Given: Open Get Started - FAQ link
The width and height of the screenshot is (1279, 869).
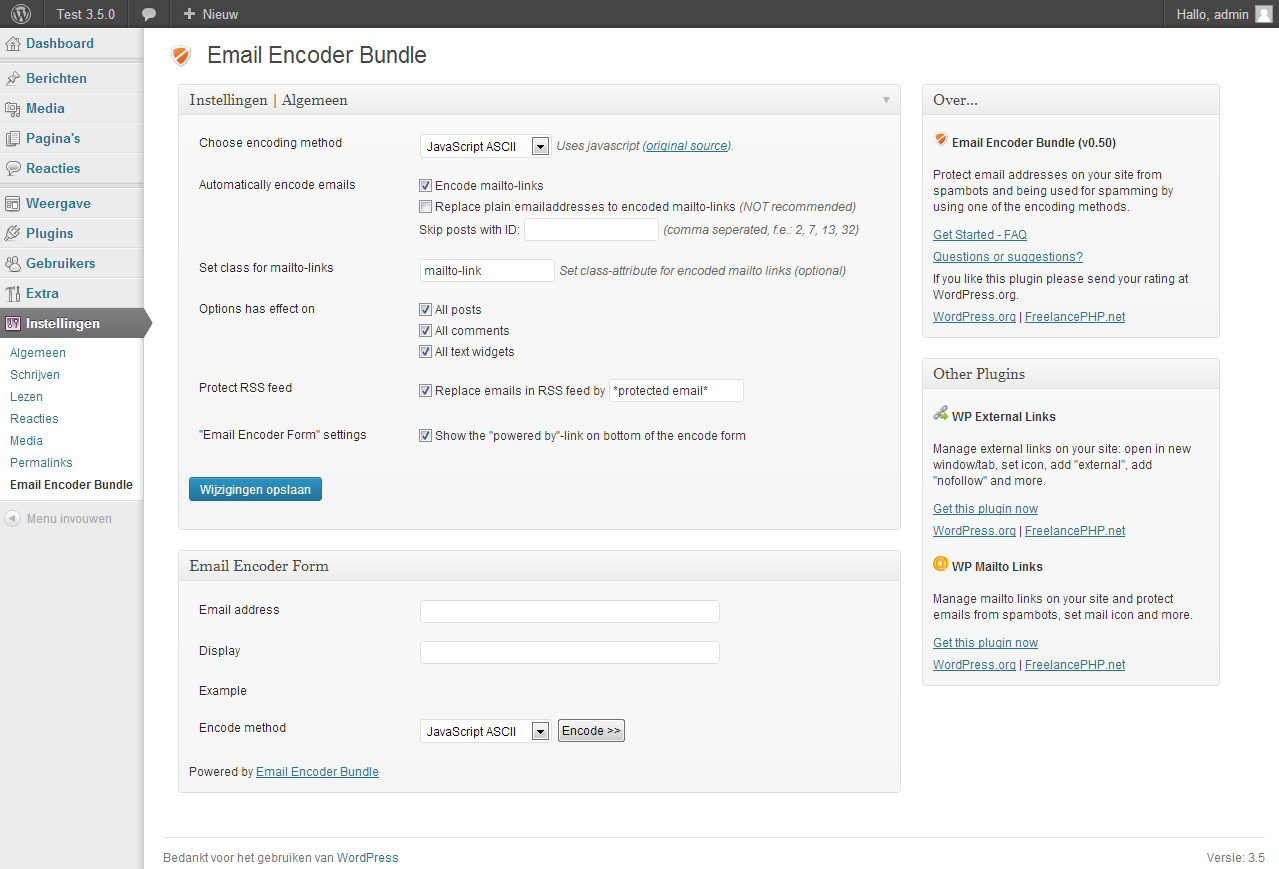Looking at the screenshot, I should click(x=979, y=235).
